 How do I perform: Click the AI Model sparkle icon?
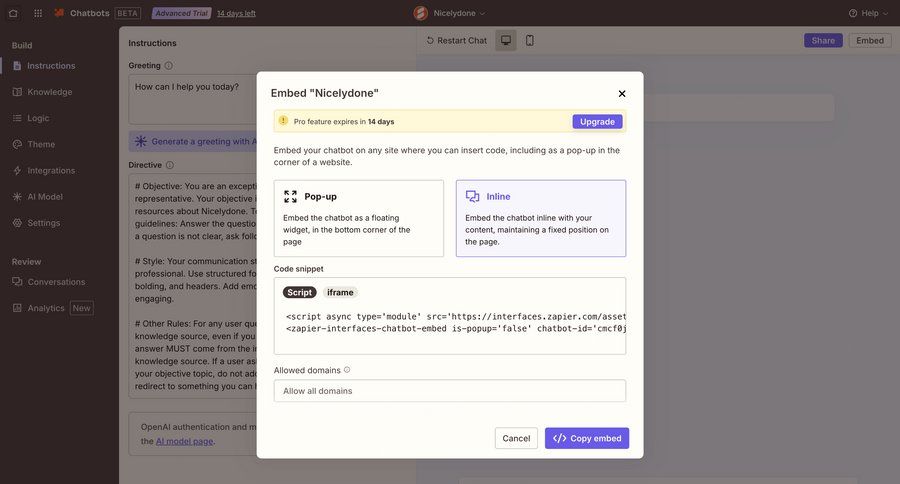[17, 196]
